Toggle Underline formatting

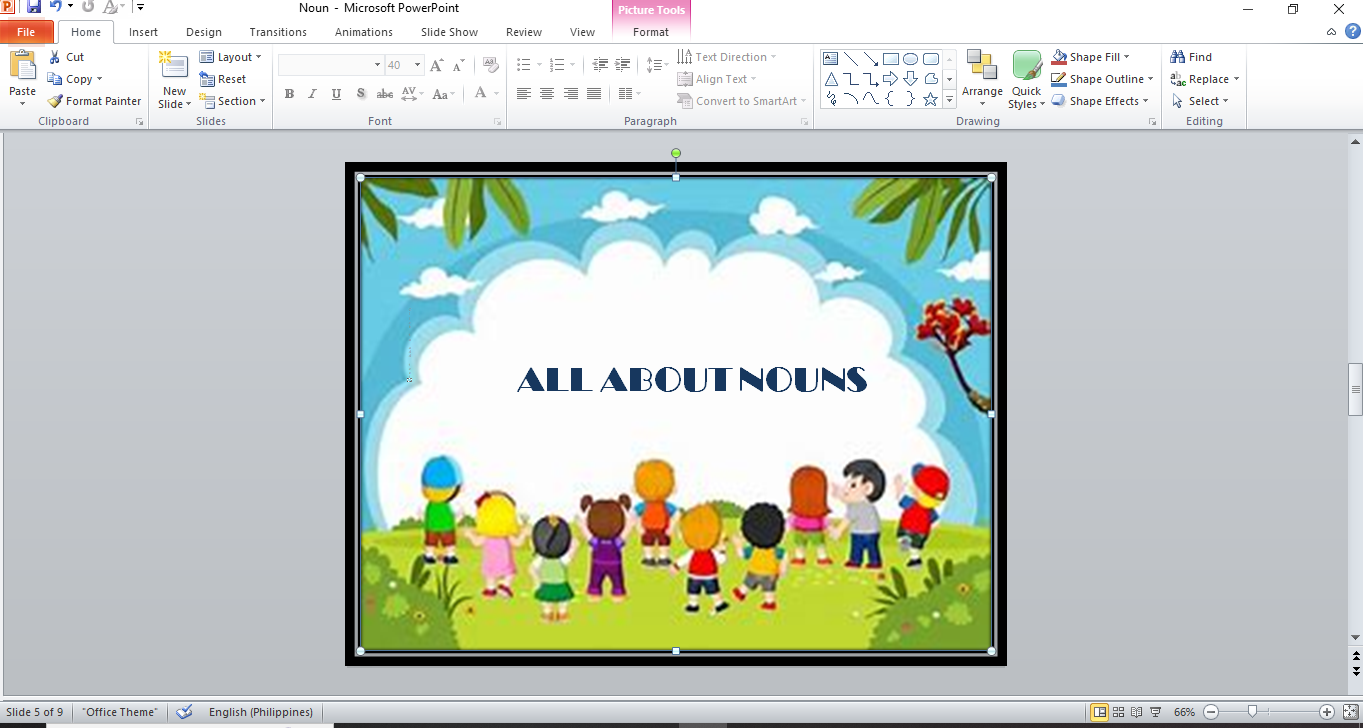(336, 94)
